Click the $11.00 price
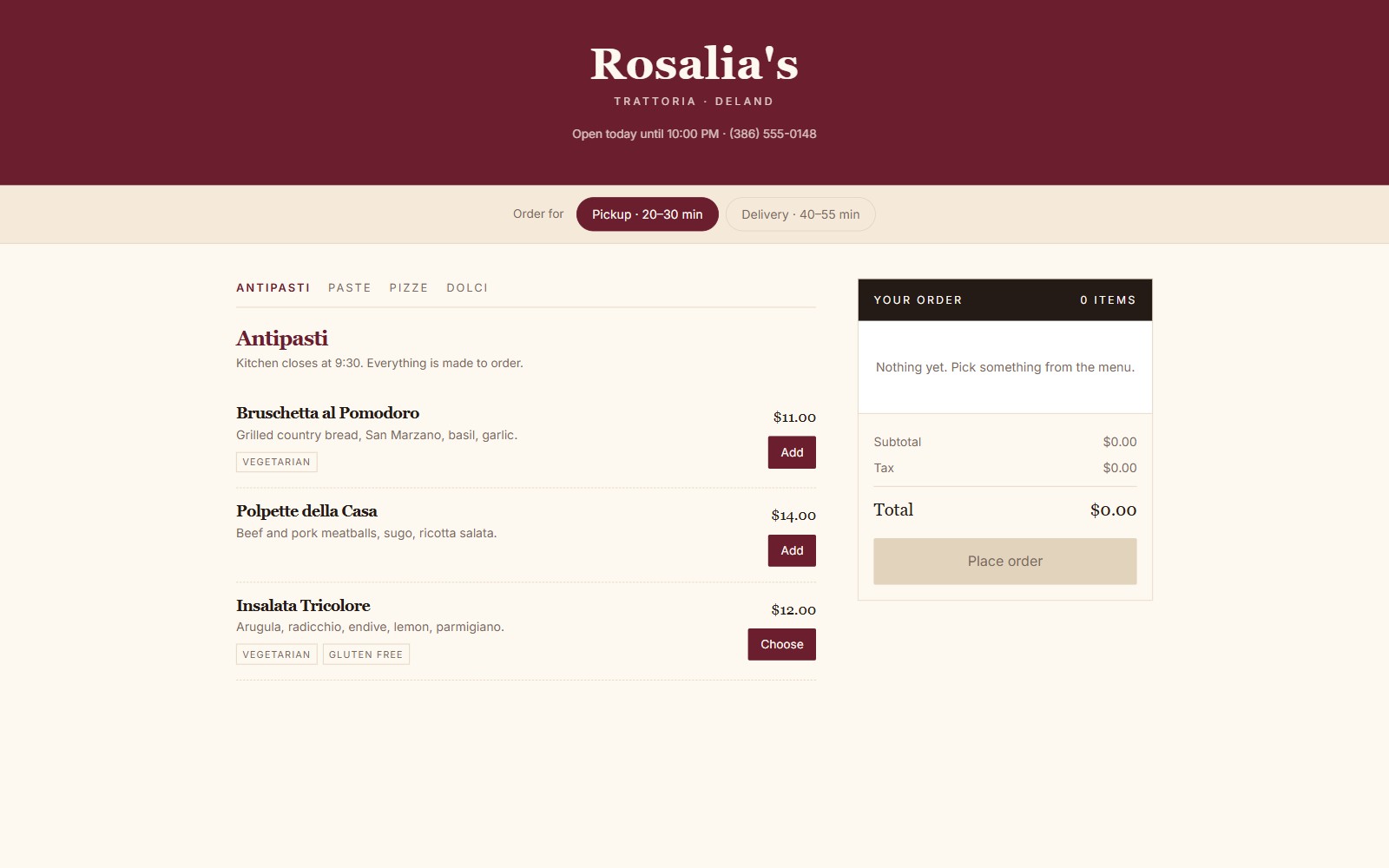Viewport: 1389px width, 868px height. click(794, 418)
